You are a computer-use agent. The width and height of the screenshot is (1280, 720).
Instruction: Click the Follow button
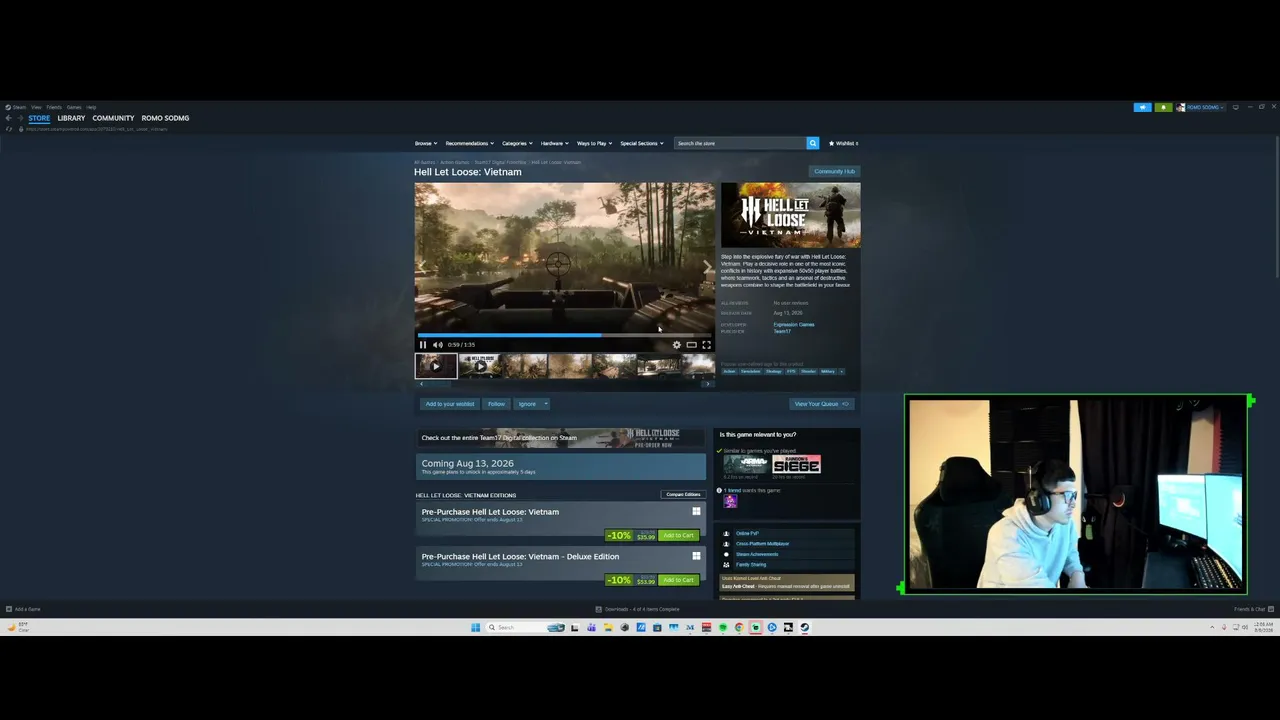[496, 404]
